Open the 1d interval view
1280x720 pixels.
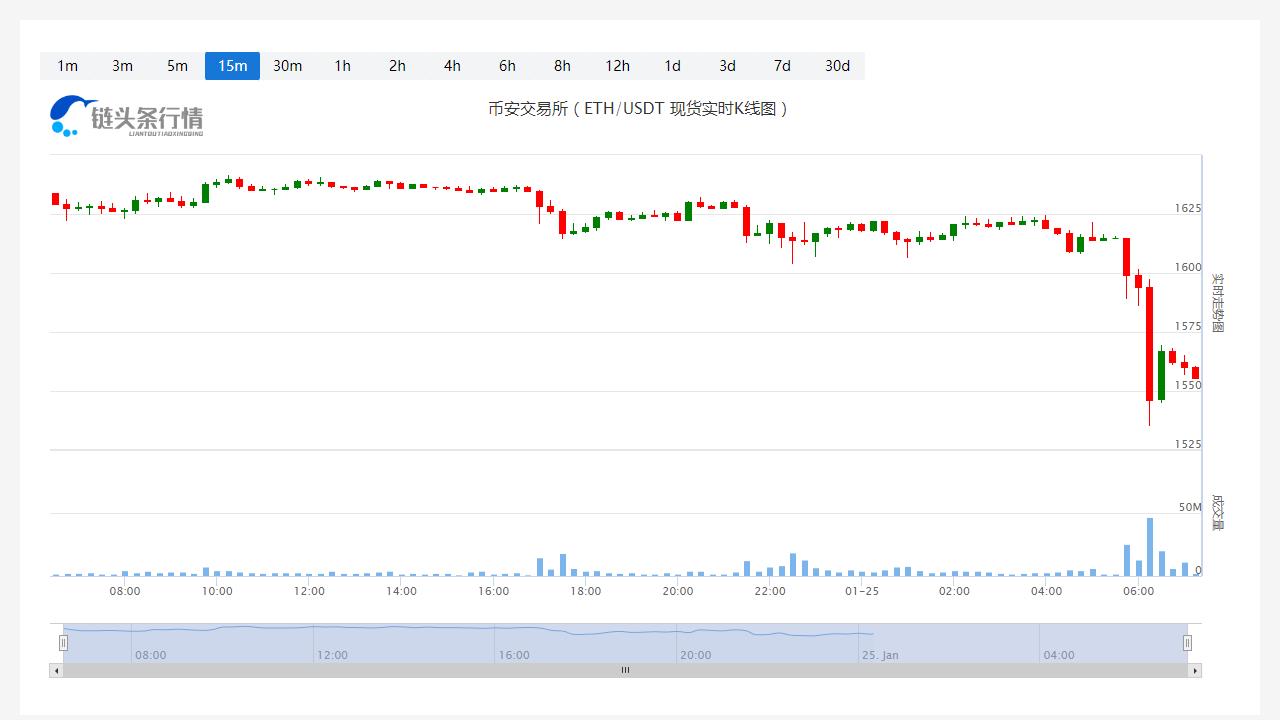[672, 66]
